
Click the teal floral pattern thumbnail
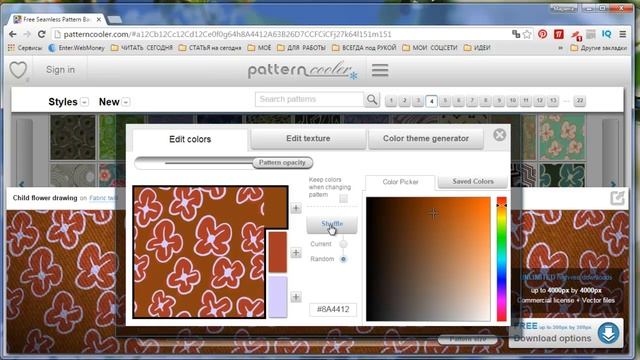(x=562, y=137)
